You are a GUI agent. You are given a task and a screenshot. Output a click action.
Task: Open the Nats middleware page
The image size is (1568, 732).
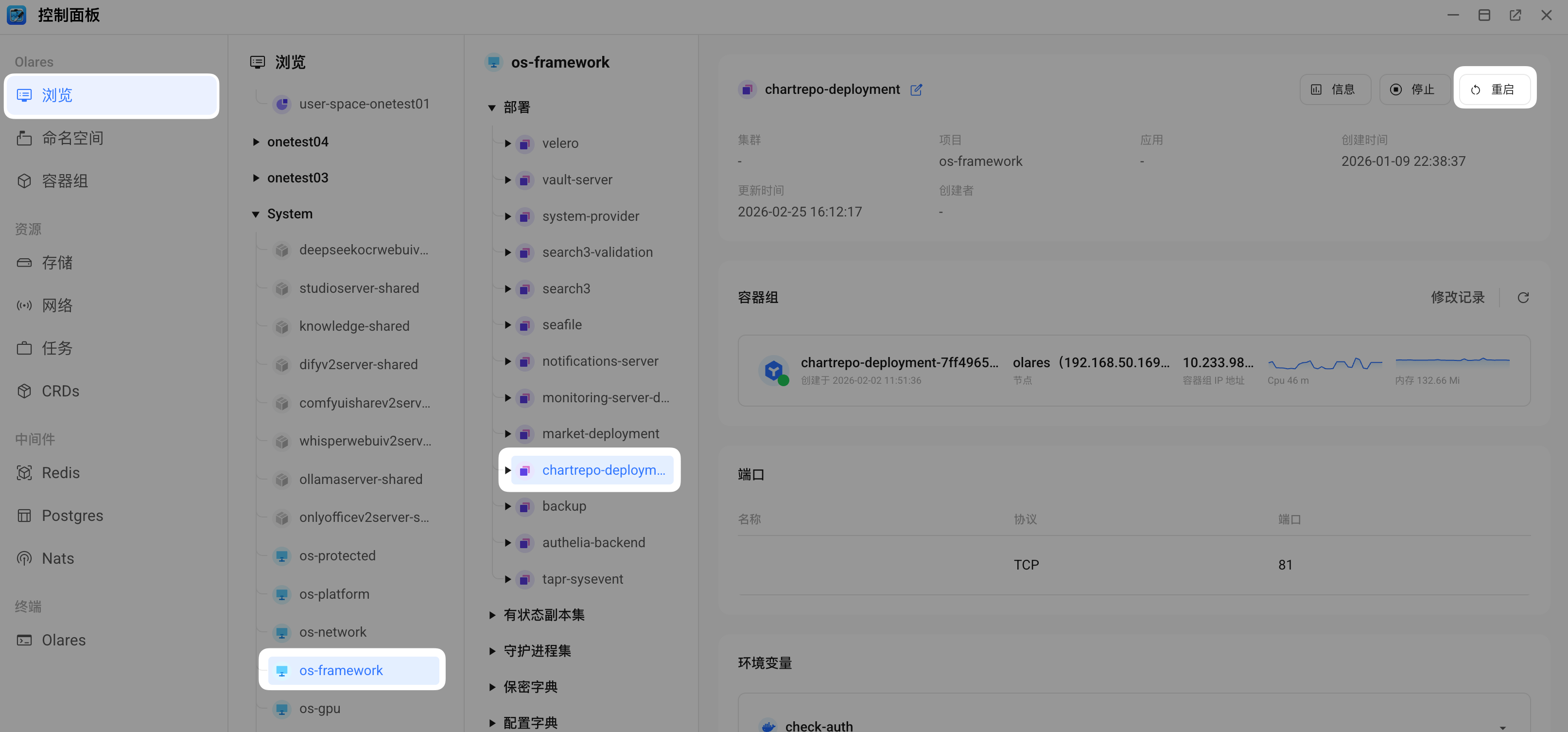(x=58, y=558)
